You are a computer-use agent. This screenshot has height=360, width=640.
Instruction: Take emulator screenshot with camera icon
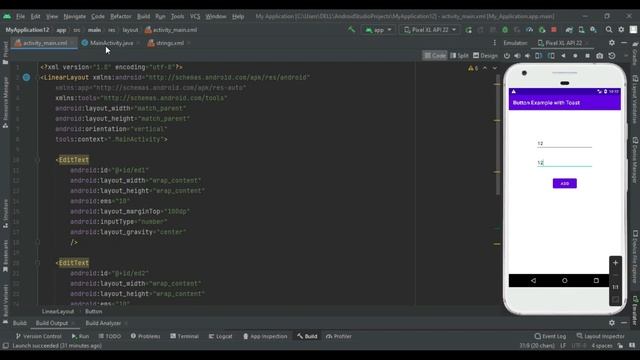599,56
